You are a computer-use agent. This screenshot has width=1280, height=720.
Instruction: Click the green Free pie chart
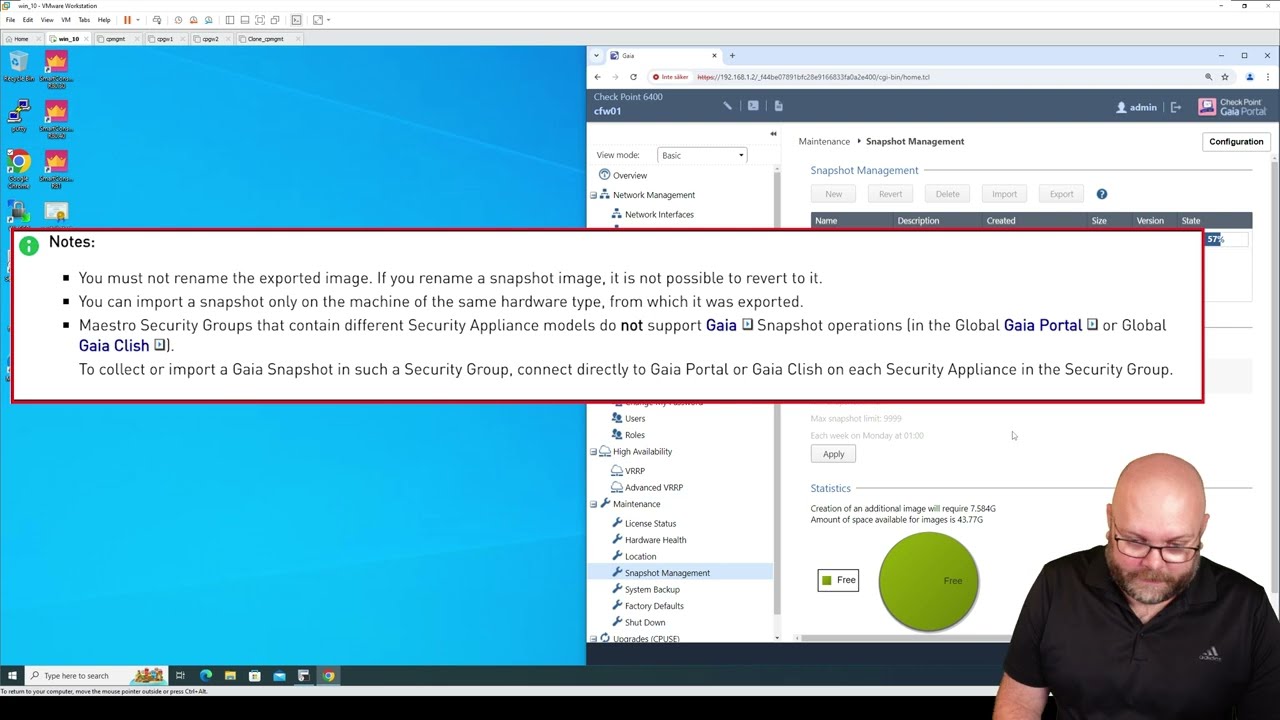(928, 581)
